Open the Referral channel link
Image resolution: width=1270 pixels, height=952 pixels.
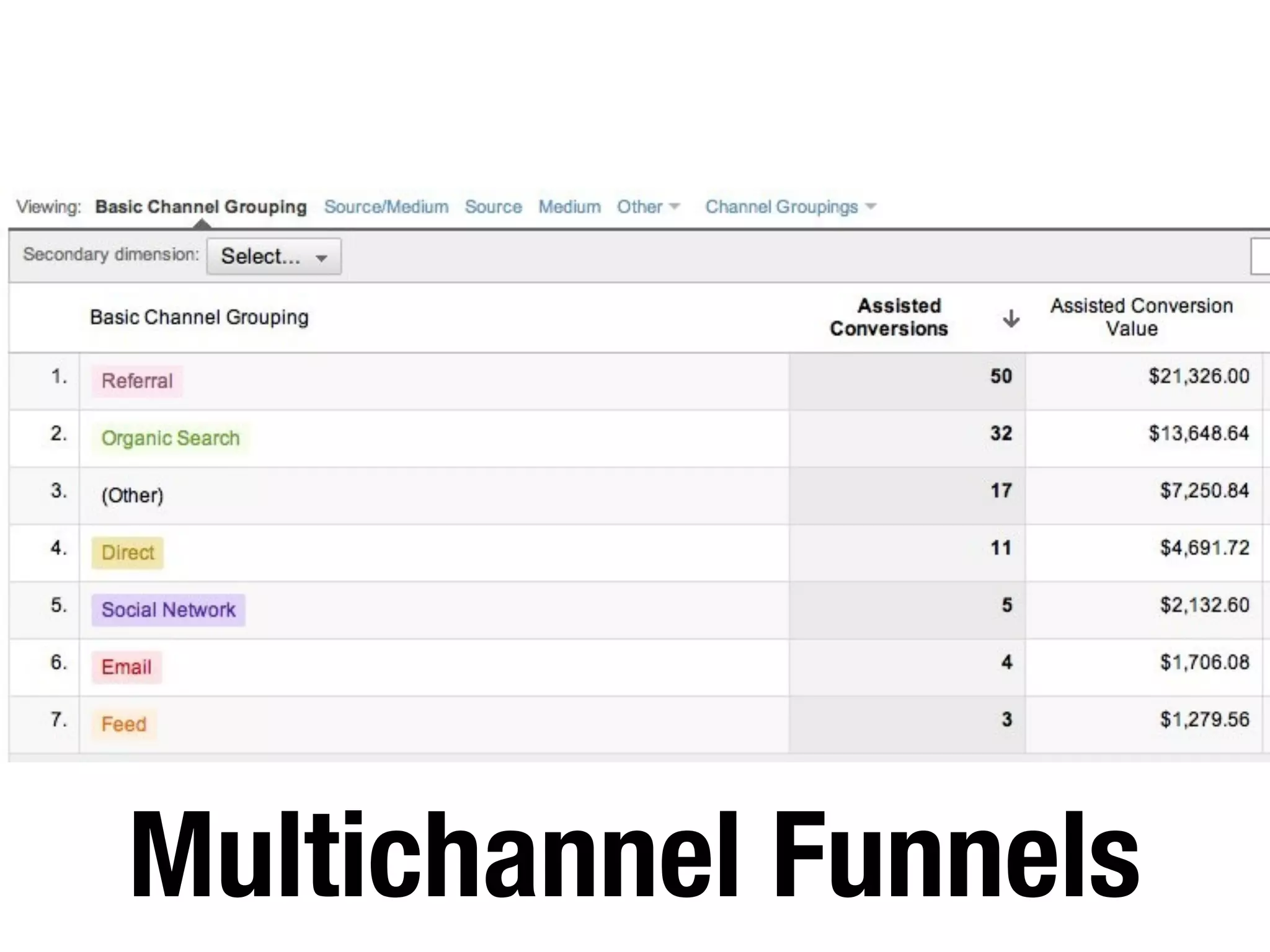coord(137,381)
